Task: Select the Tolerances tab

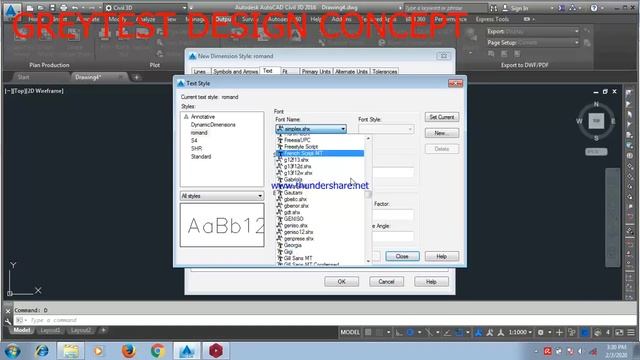Action: tap(385, 71)
